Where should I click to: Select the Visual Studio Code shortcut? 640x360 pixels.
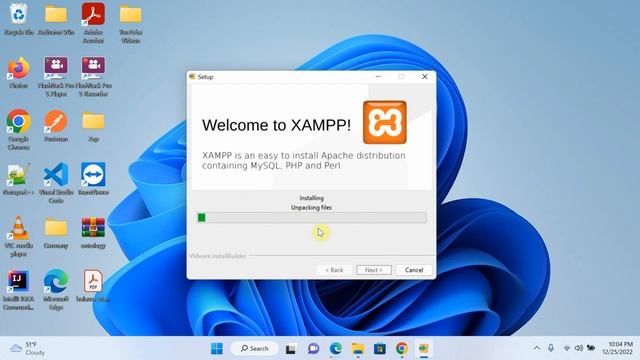click(56, 183)
